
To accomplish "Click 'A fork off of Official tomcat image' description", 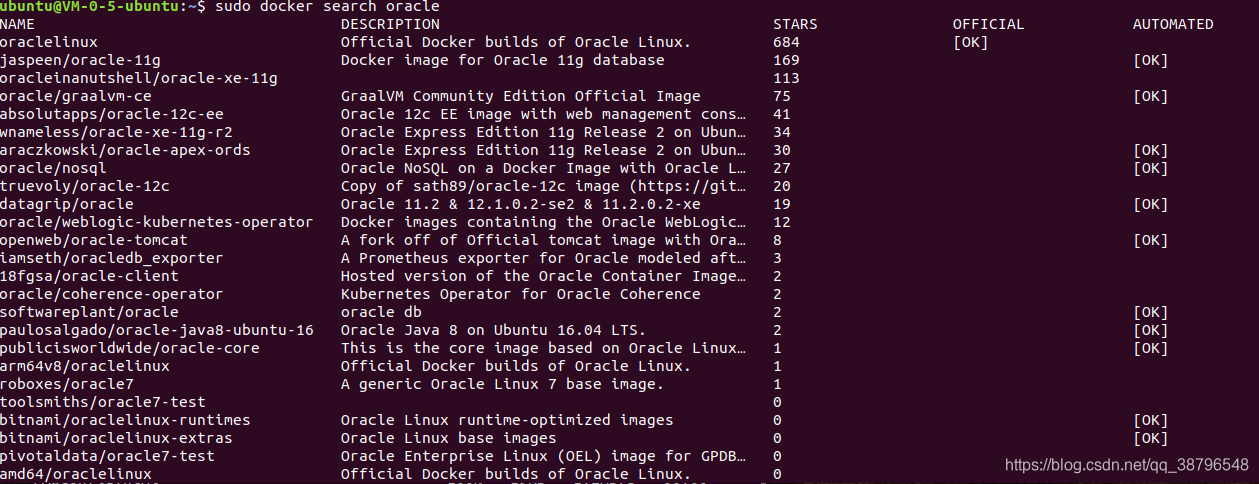I will click(x=543, y=240).
